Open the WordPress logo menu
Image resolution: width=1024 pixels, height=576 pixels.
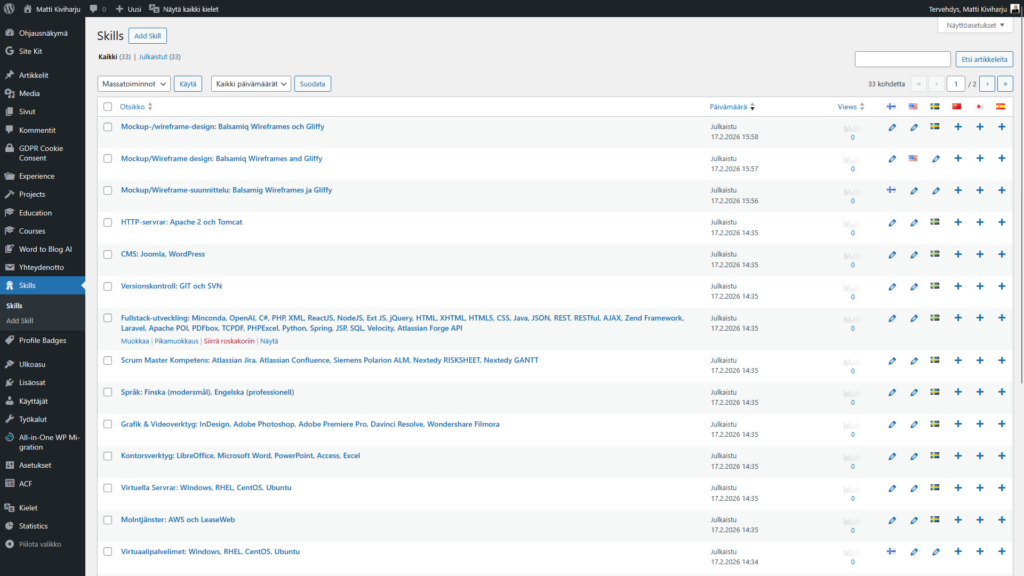(10, 8)
